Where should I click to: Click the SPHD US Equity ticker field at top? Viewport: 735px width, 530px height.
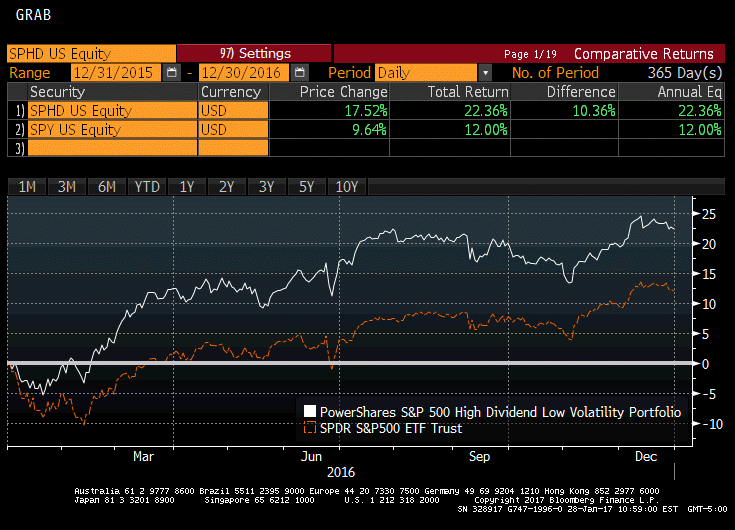pos(91,53)
